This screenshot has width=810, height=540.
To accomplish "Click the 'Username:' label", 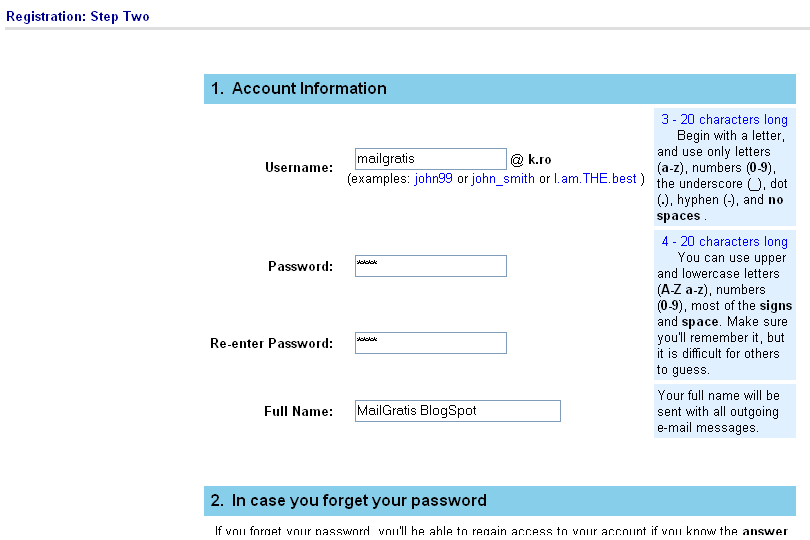I will [x=299, y=167].
